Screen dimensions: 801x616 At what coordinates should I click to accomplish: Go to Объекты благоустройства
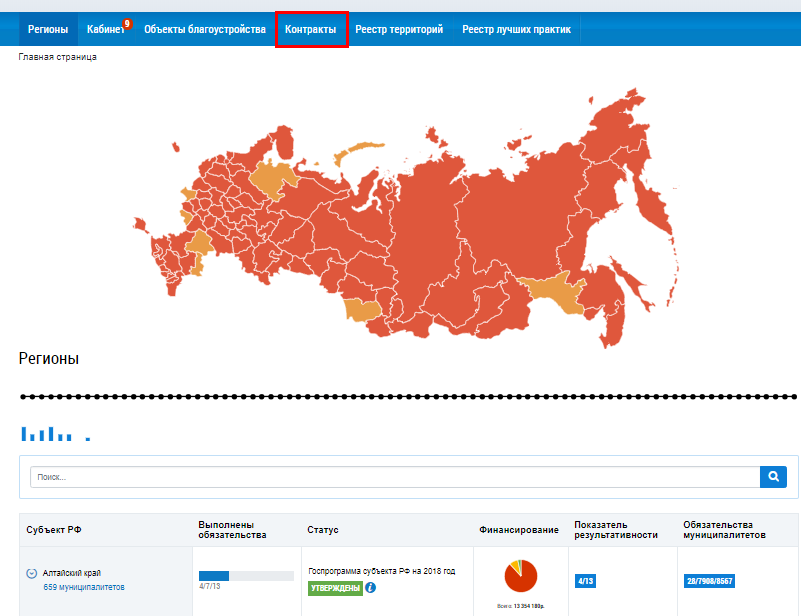[205, 30]
